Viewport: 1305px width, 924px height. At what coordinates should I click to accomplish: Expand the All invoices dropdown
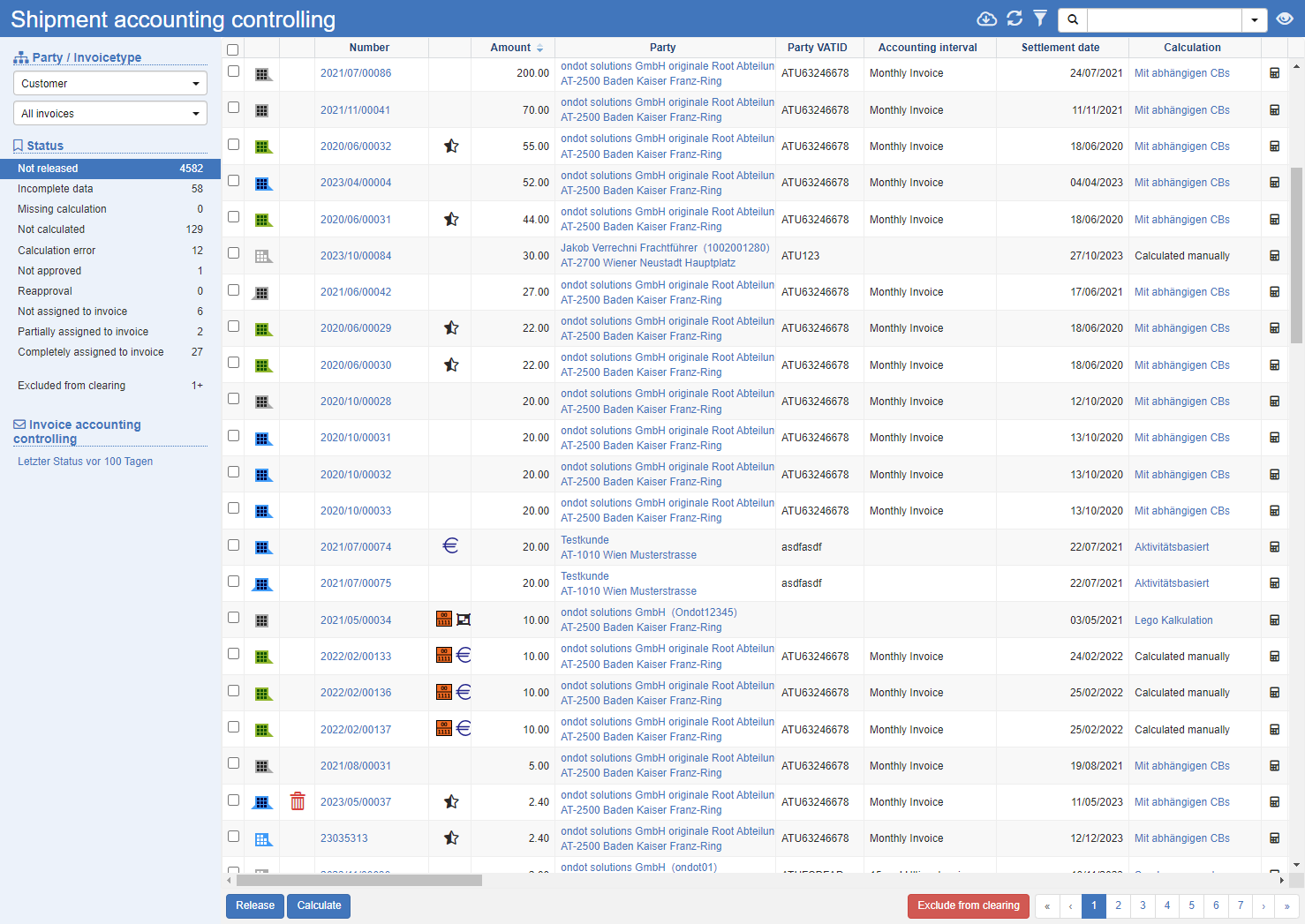(x=110, y=113)
